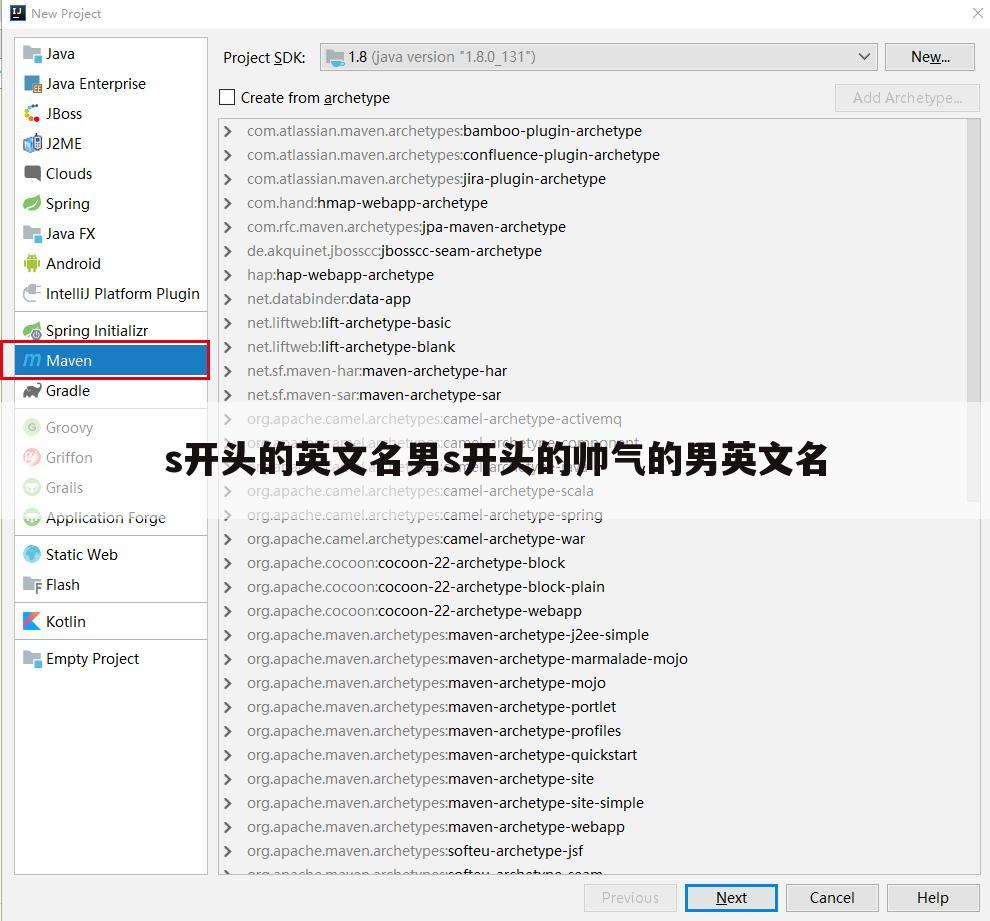Close the New Project dialog
This screenshot has width=990, height=921.
pos(977,13)
